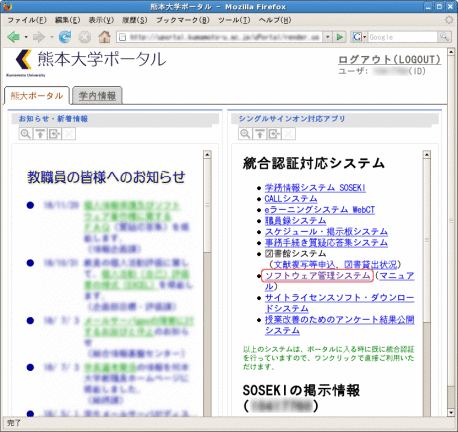Switch to the 学内情報 tab
Viewport: 458px width, 432px height.
pyautogui.click(x=97, y=96)
